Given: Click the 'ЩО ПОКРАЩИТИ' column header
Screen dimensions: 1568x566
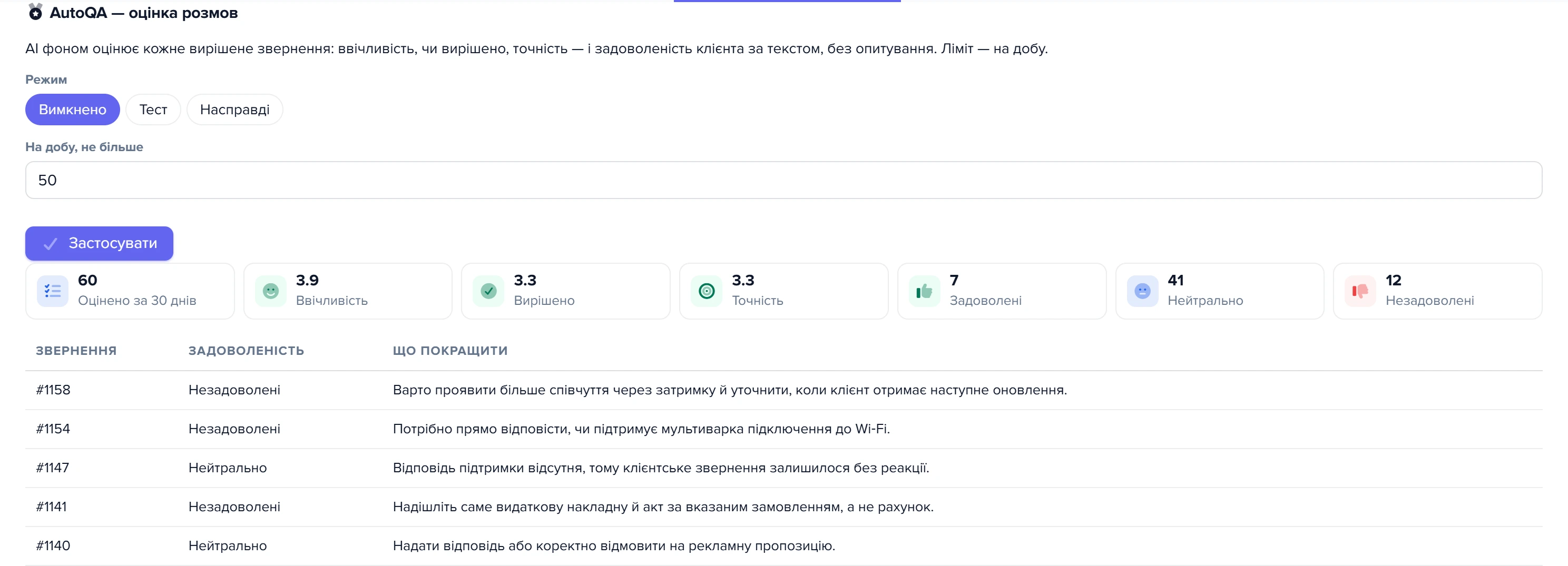Looking at the screenshot, I should 450,351.
